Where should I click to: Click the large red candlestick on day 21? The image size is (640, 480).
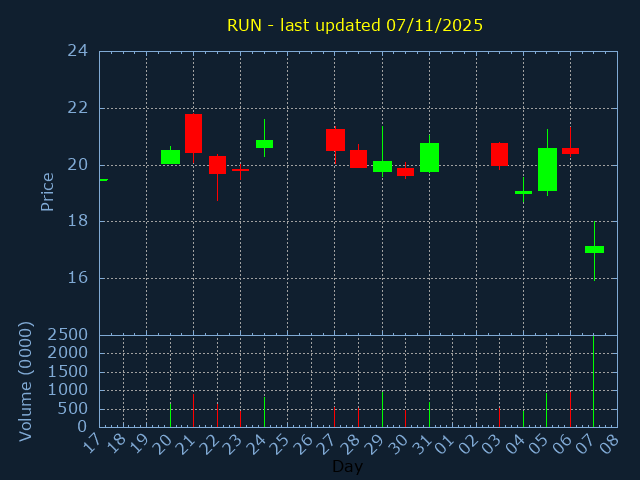tap(193, 133)
